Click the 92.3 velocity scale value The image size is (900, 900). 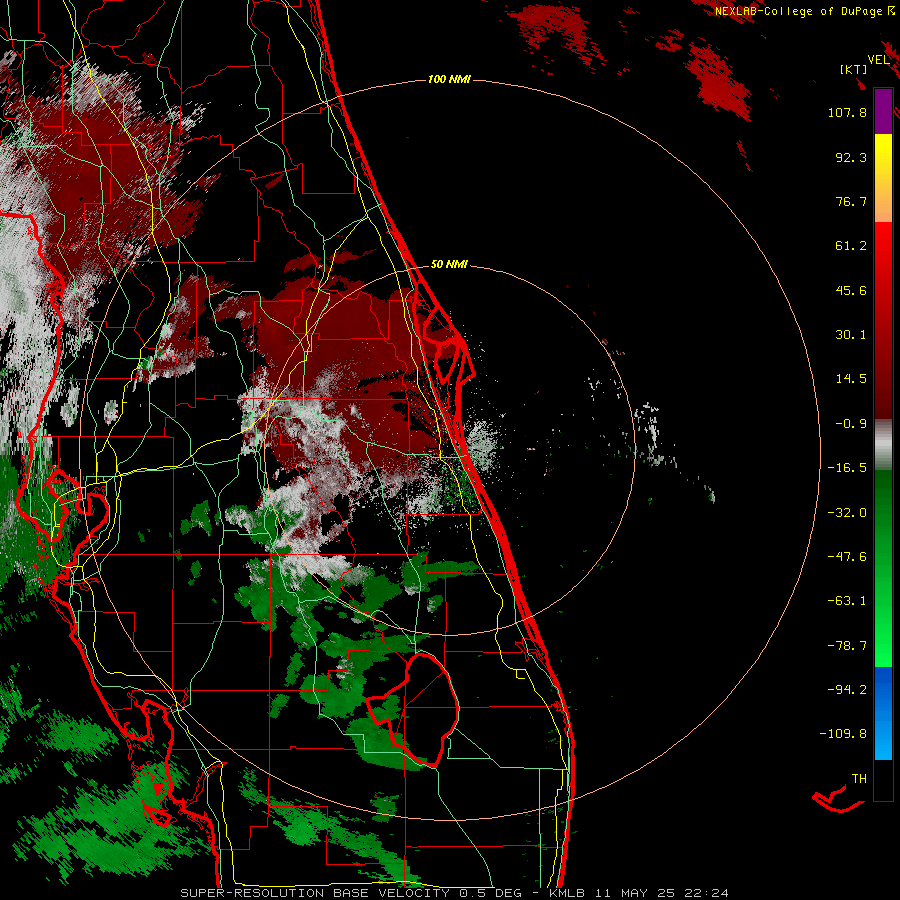851,157
